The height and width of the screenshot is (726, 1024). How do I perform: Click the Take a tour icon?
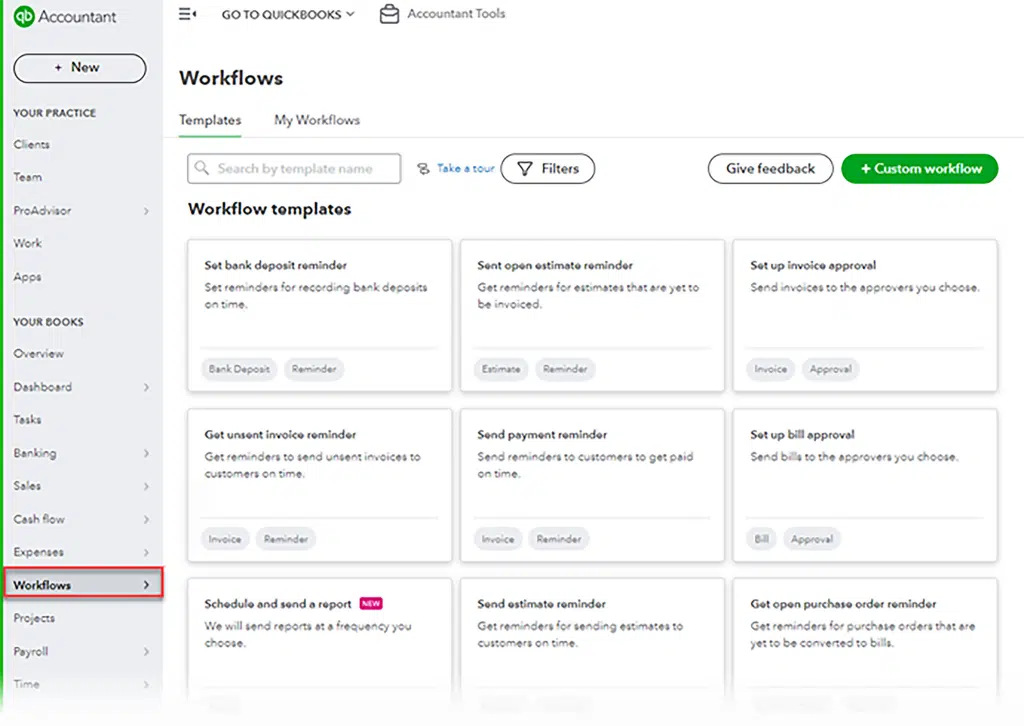[x=423, y=169]
